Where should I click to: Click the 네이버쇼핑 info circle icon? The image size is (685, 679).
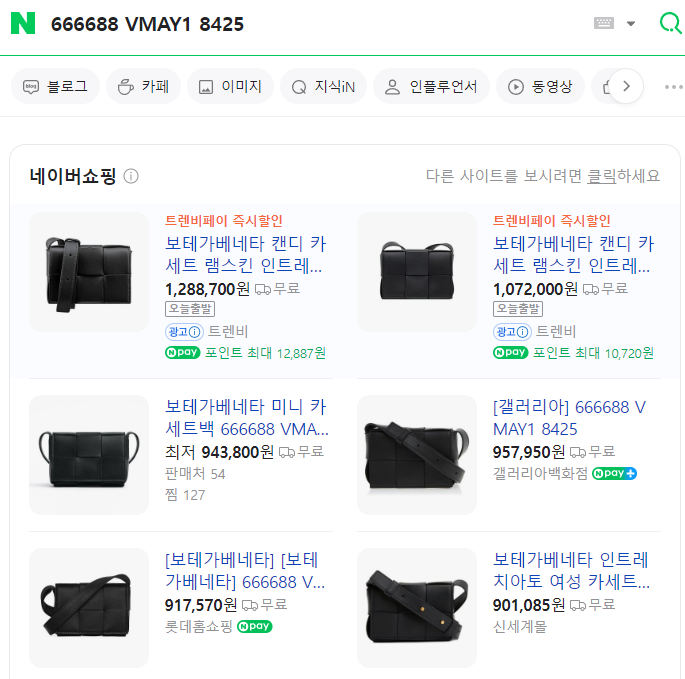(x=131, y=176)
